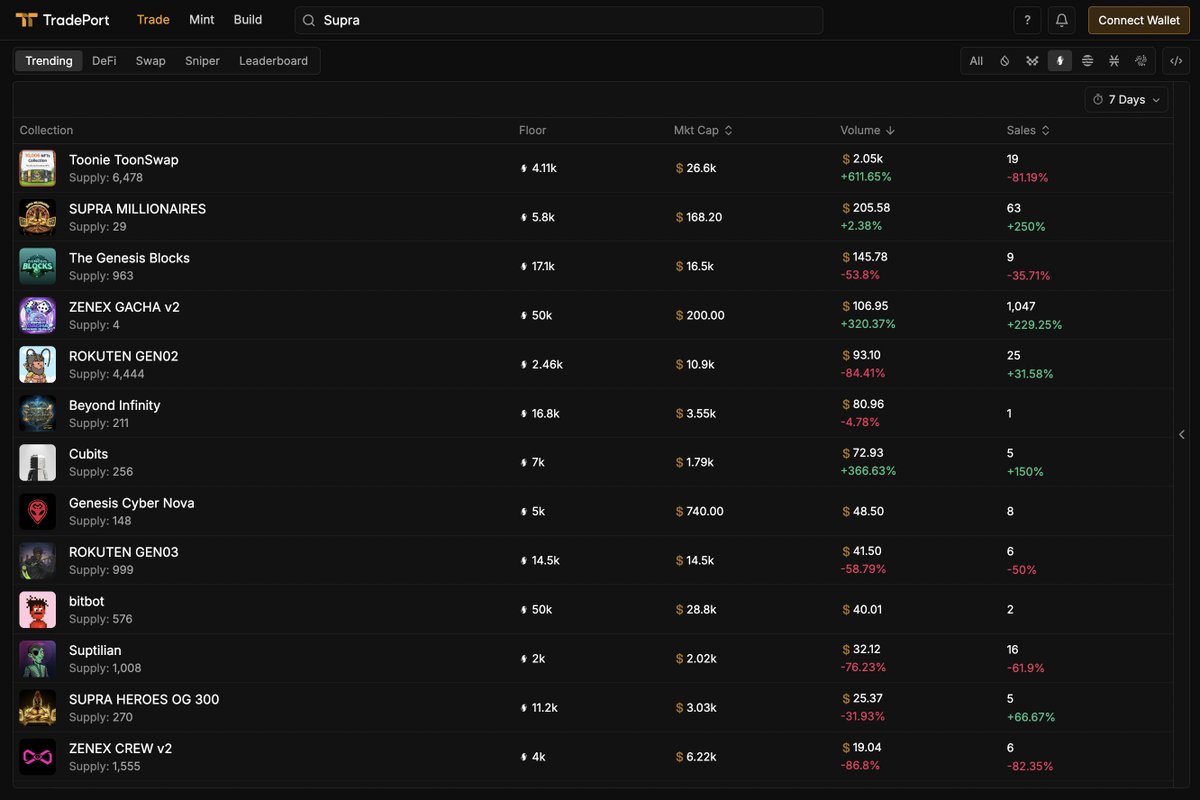Click the TradePort logo
Screen dimensions: 1200x800
tap(62, 20)
